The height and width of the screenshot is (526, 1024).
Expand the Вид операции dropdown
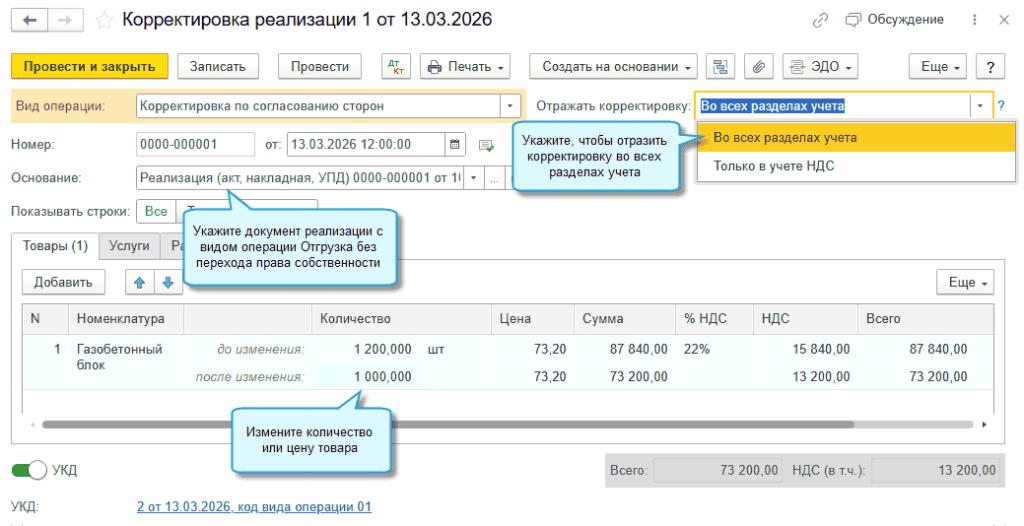pyautogui.click(x=511, y=106)
